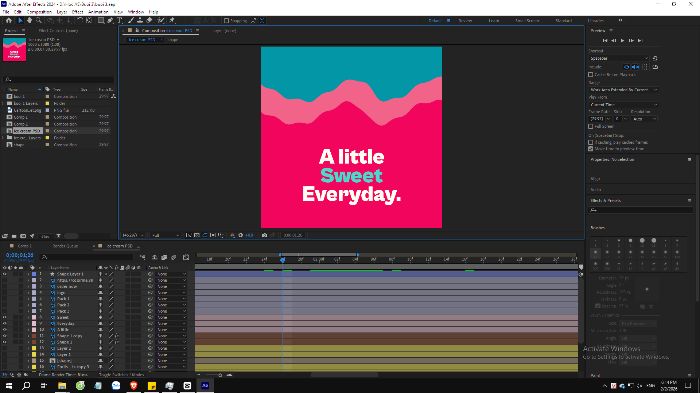
Task: Select the Type tool
Action: click(x=120, y=21)
